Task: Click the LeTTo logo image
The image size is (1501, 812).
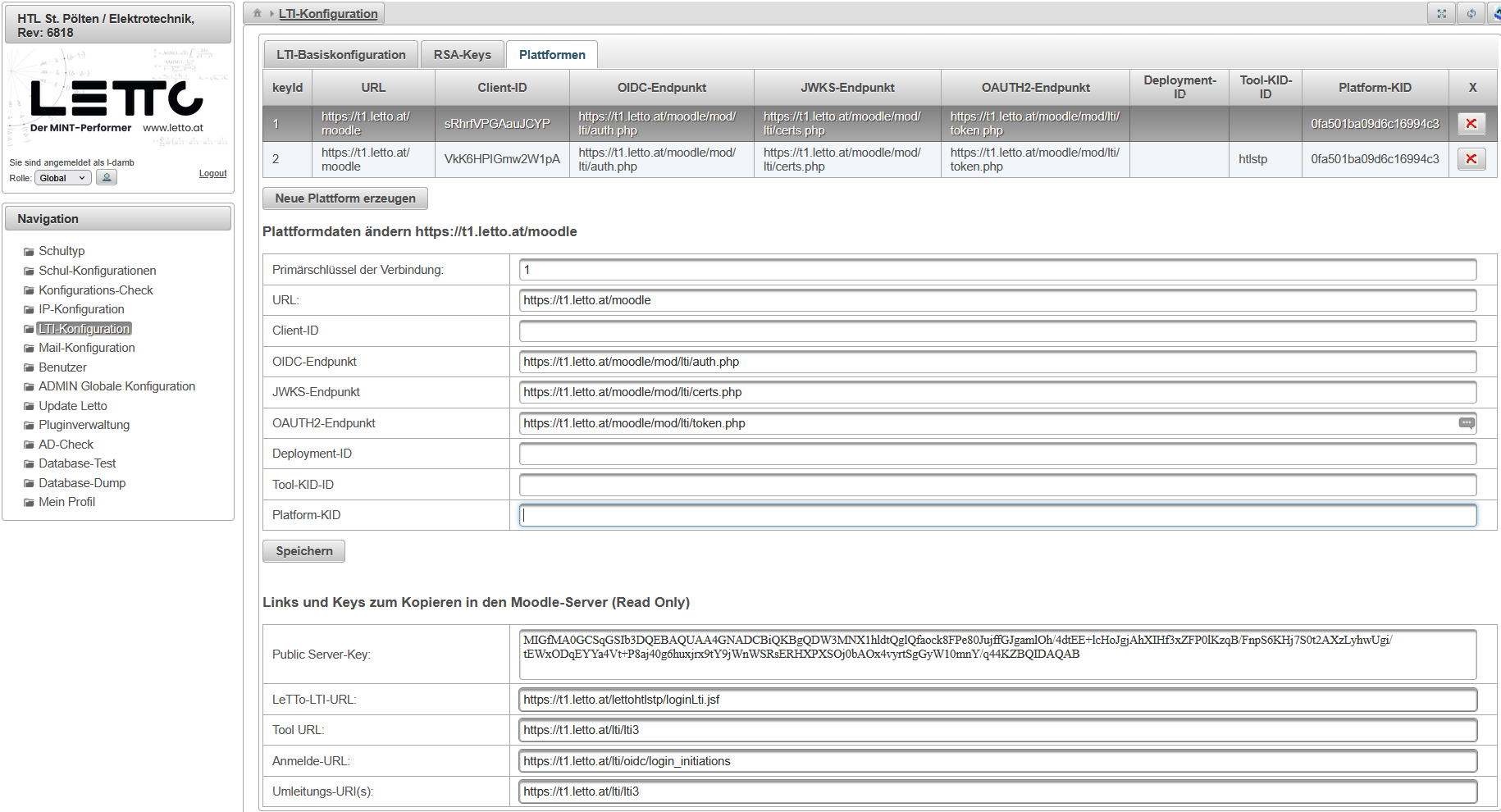Action: [117, 99]
